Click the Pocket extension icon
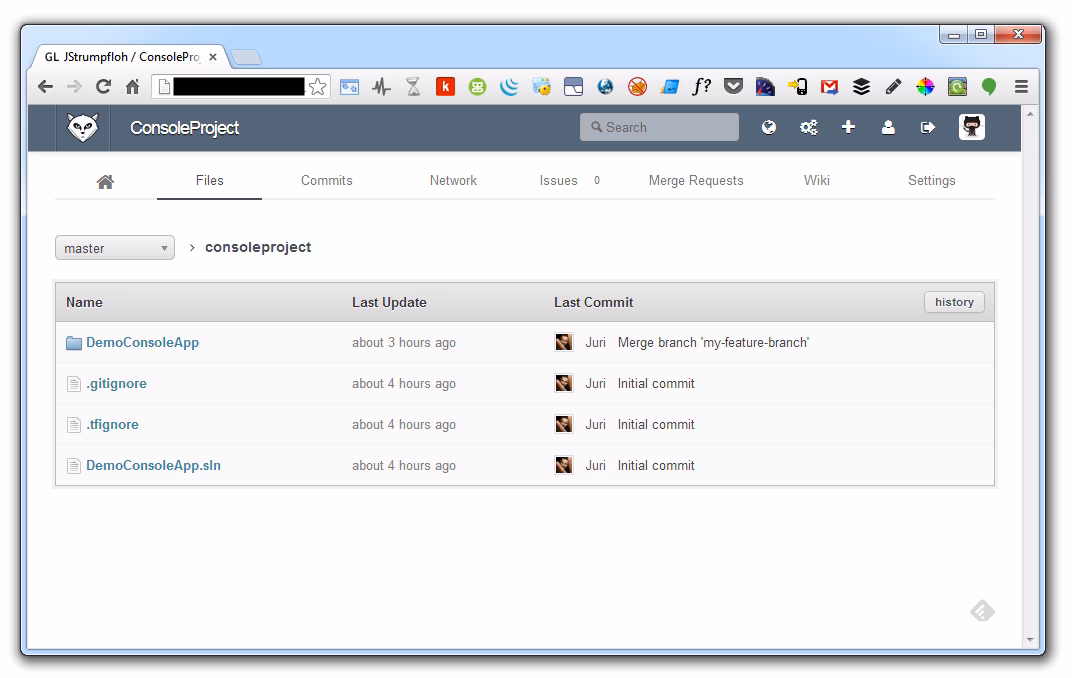Image resolution: width=1072 pixels, height=678 pixels. (x=733, y=87)
